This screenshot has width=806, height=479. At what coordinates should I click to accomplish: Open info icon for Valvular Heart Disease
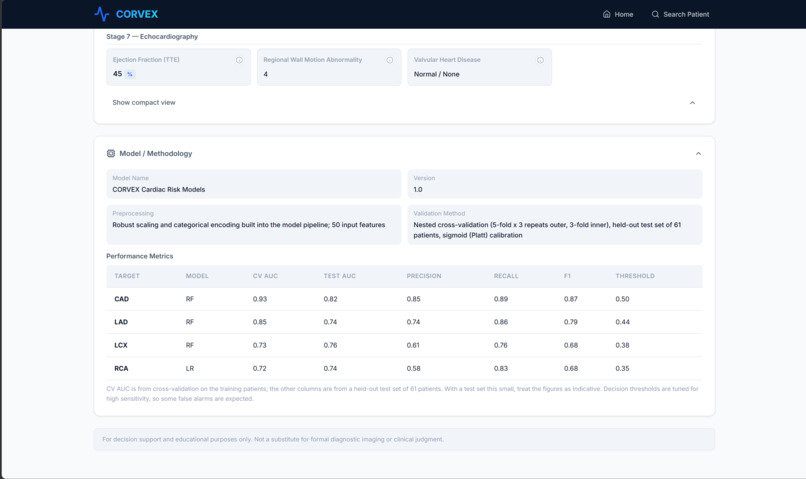(540, 60)
